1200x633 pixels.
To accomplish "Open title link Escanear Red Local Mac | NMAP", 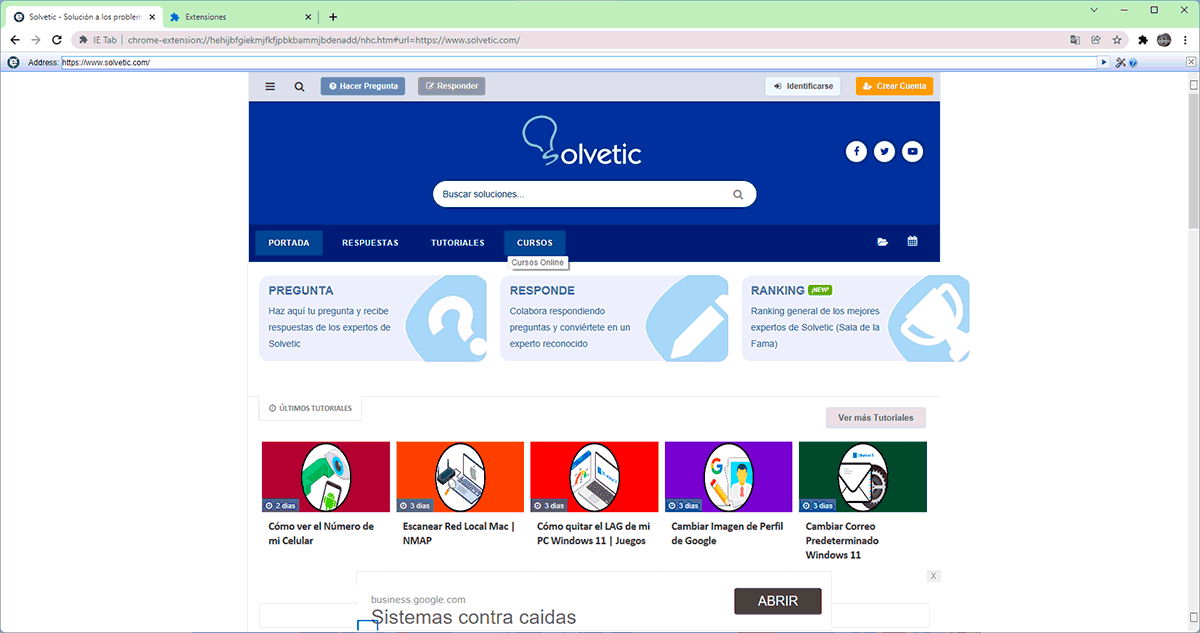I will [458, 533].
